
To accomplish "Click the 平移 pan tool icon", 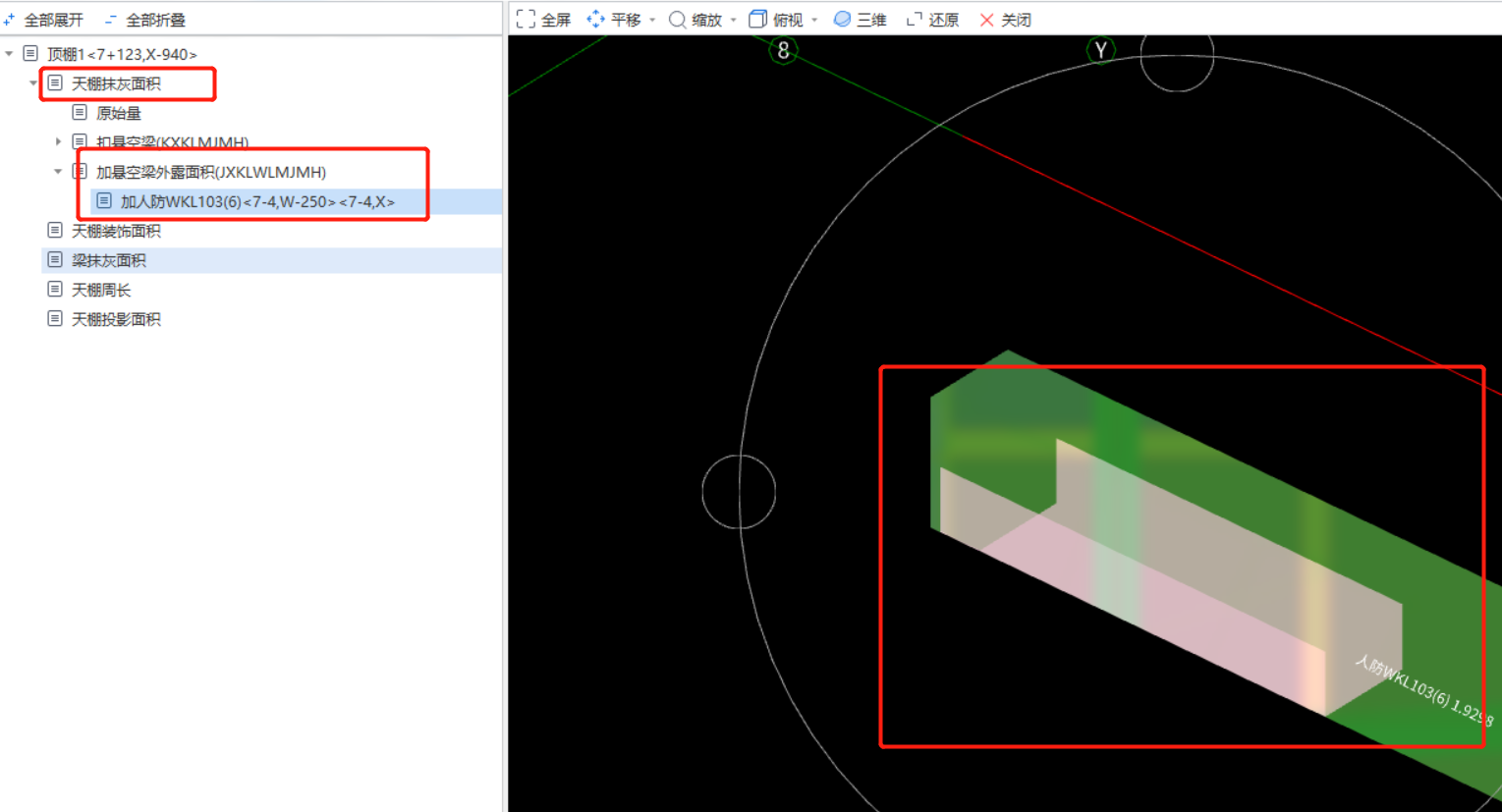I will (595, 20).
